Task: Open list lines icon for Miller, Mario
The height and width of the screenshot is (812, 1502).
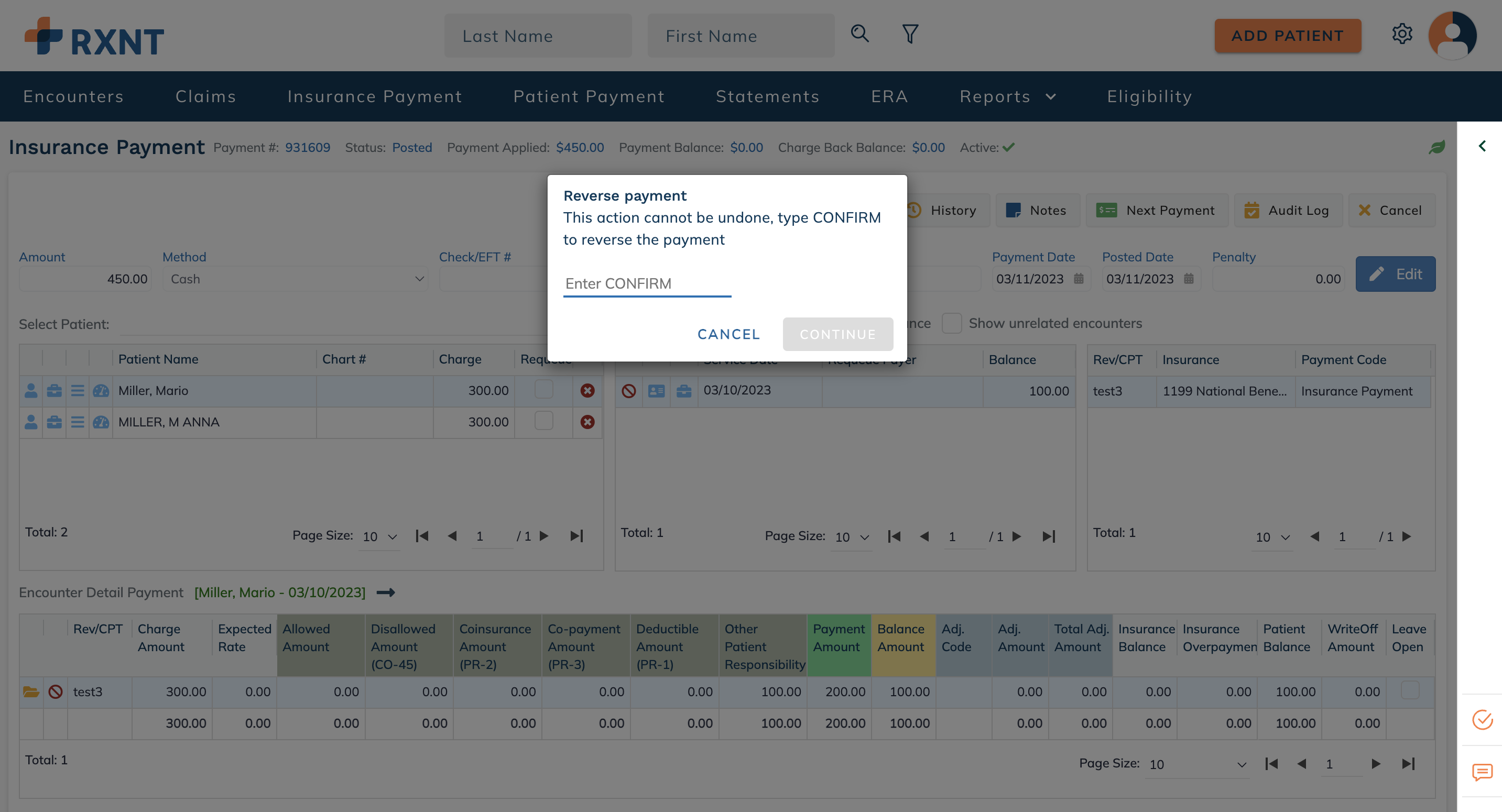Action: tap(78, 391)
